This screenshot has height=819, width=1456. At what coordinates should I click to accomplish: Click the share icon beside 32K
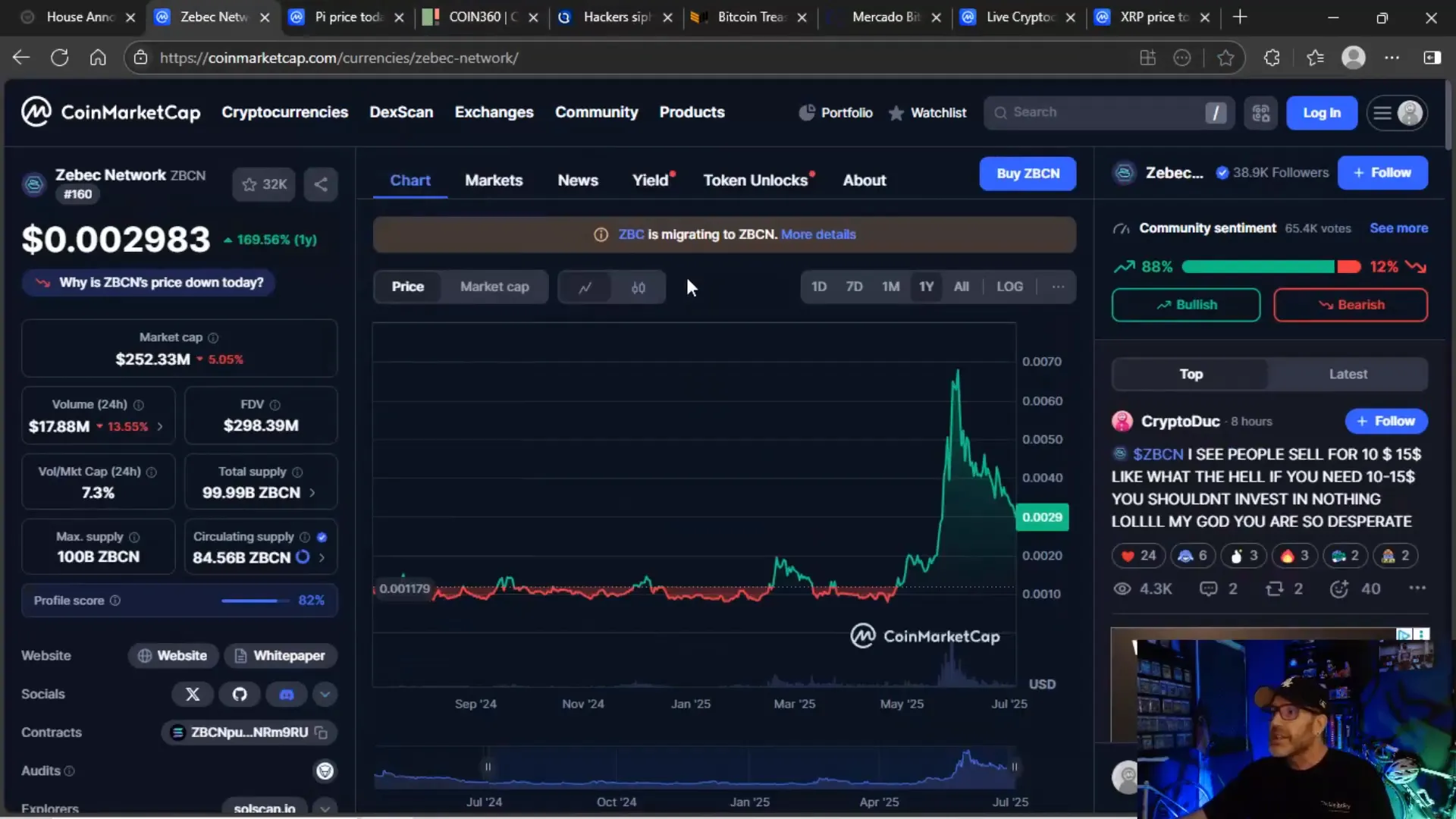pyautogui.click(x=321, y=184)
